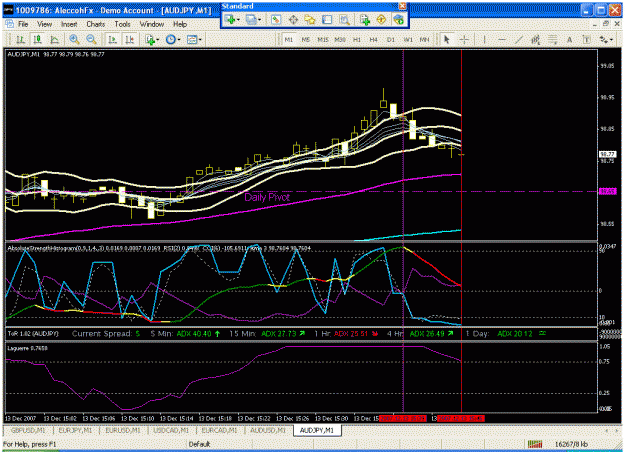Activate the MN timeframe
This screenshot has height=452, width=625.
tap(425, 39)
